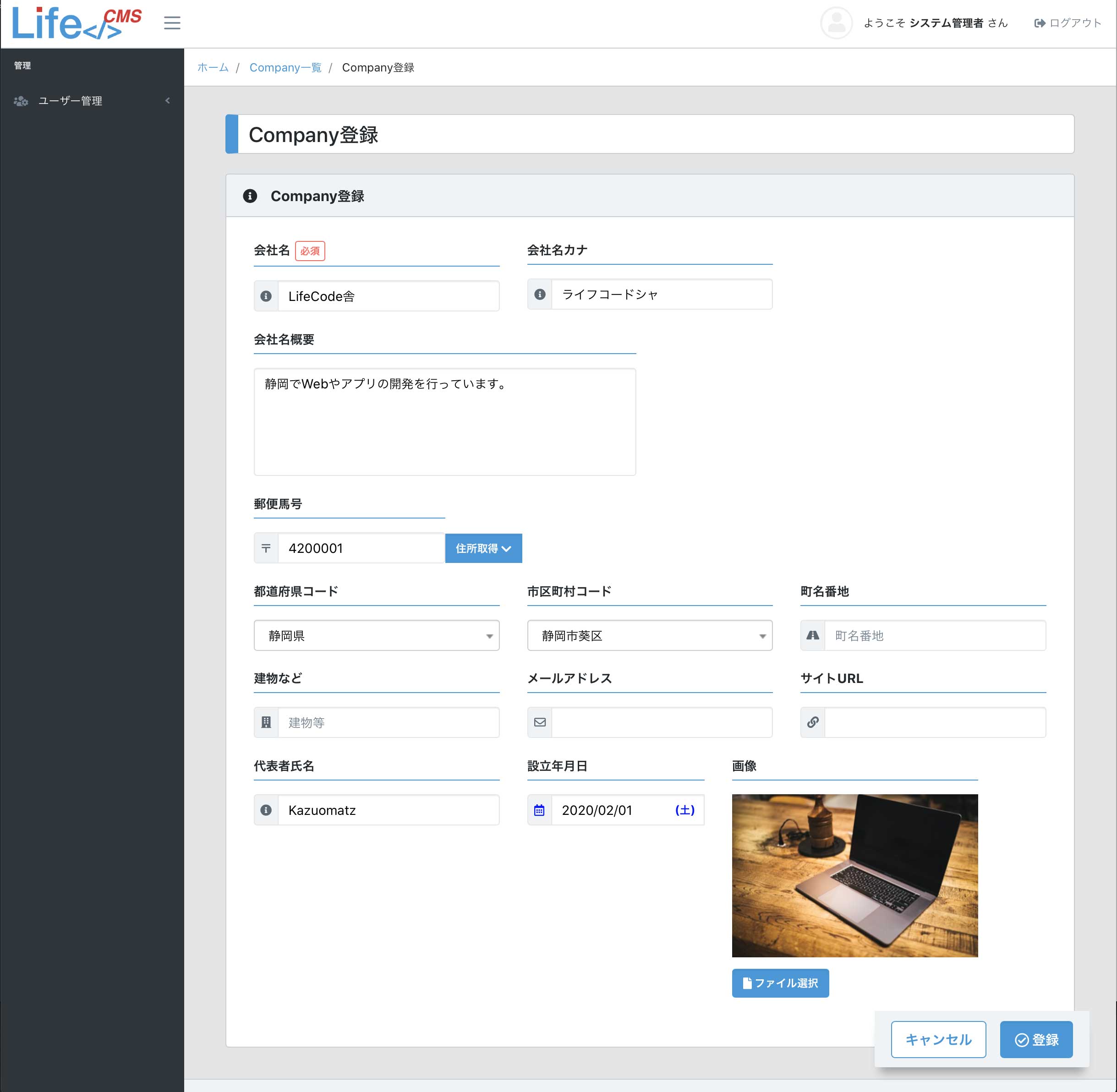Click the info icon beside the 会社名 field
Viewport: 1117px width, 1092px height.
266,296
